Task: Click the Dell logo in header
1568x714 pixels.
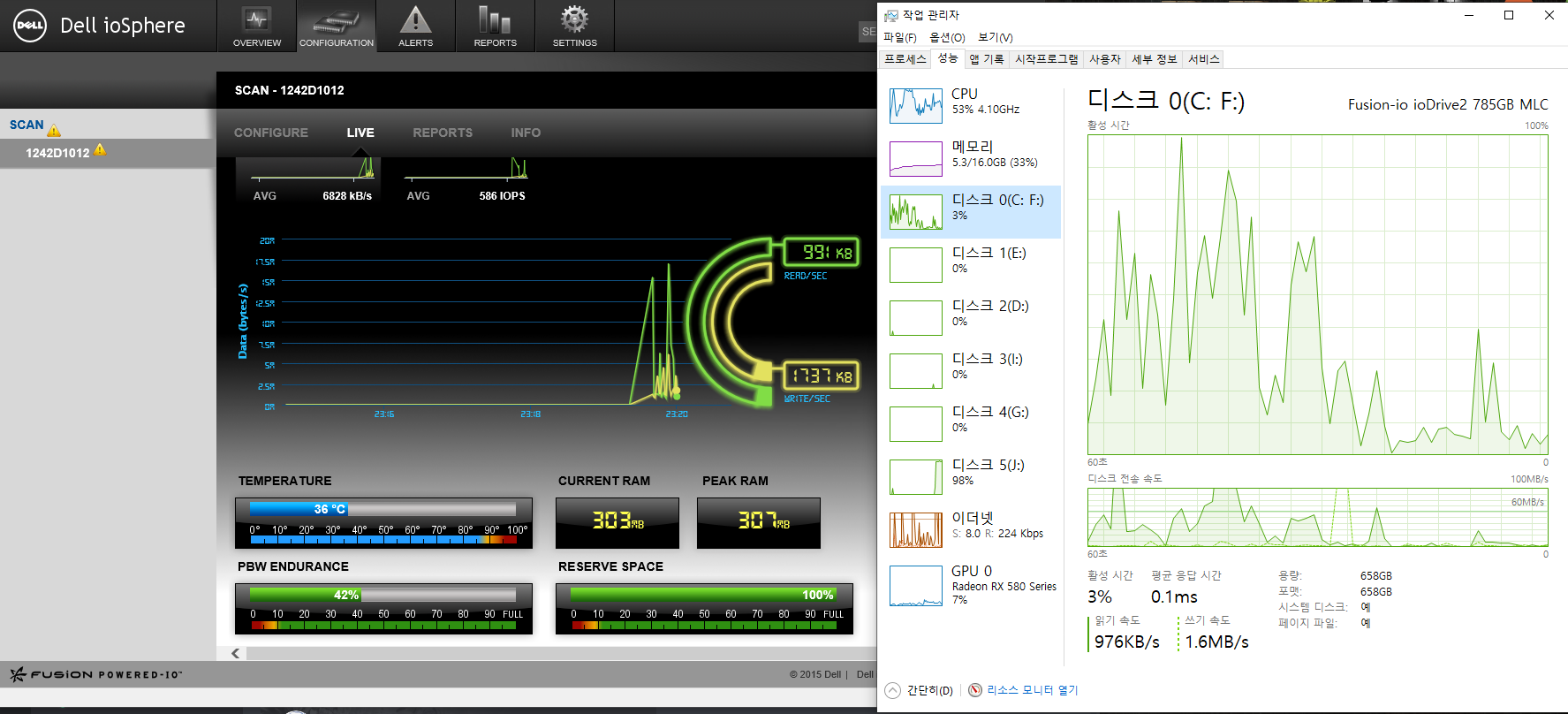Action: tap(30, 26)
